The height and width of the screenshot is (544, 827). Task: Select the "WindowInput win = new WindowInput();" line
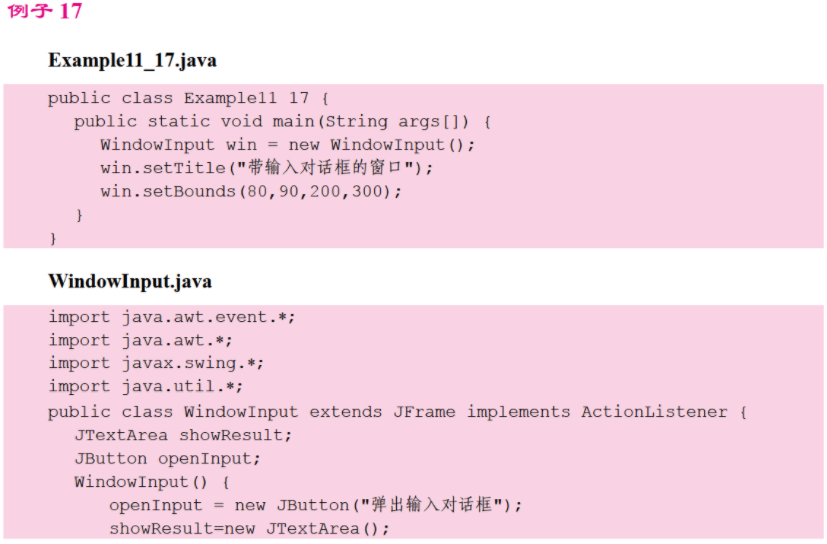click(x=287, y=144)
